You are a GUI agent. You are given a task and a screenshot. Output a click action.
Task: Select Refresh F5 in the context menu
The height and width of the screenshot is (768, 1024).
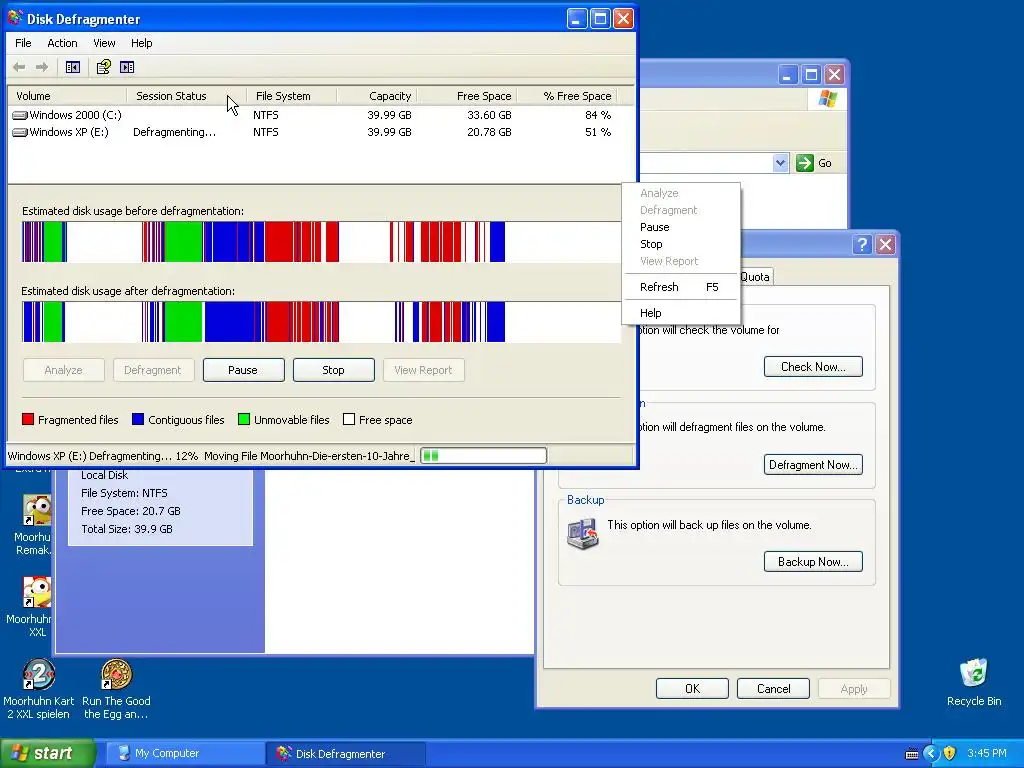pos(680,287)
